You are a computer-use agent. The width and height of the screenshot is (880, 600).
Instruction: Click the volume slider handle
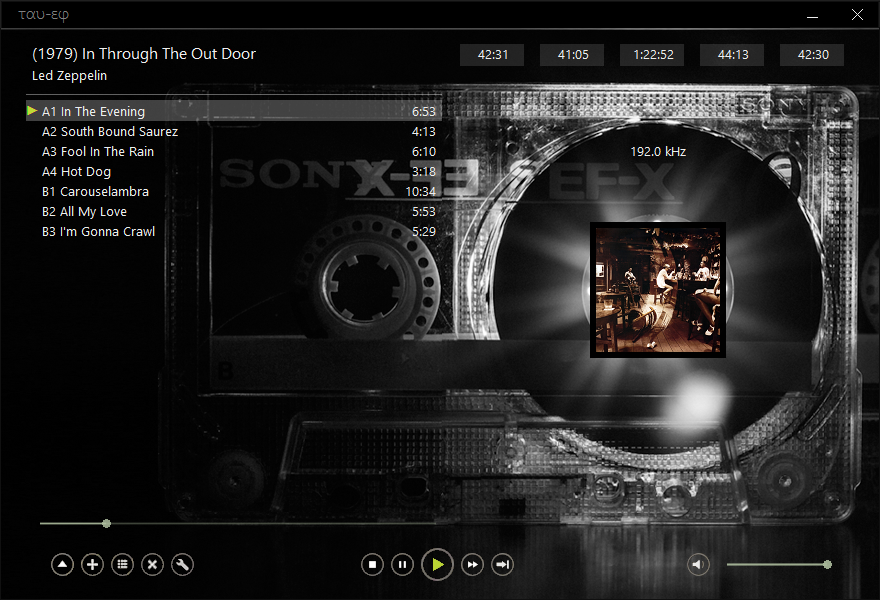[827, 565]
